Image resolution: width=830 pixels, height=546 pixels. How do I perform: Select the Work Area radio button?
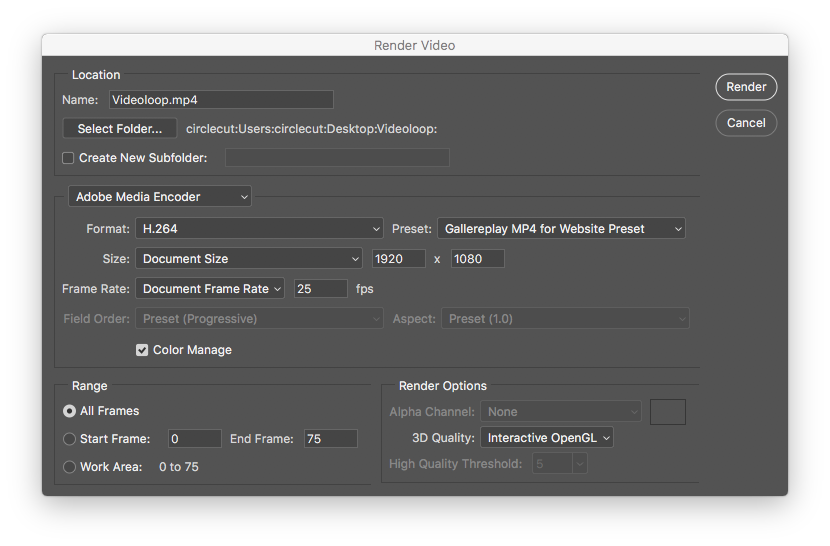coord(69,467)
